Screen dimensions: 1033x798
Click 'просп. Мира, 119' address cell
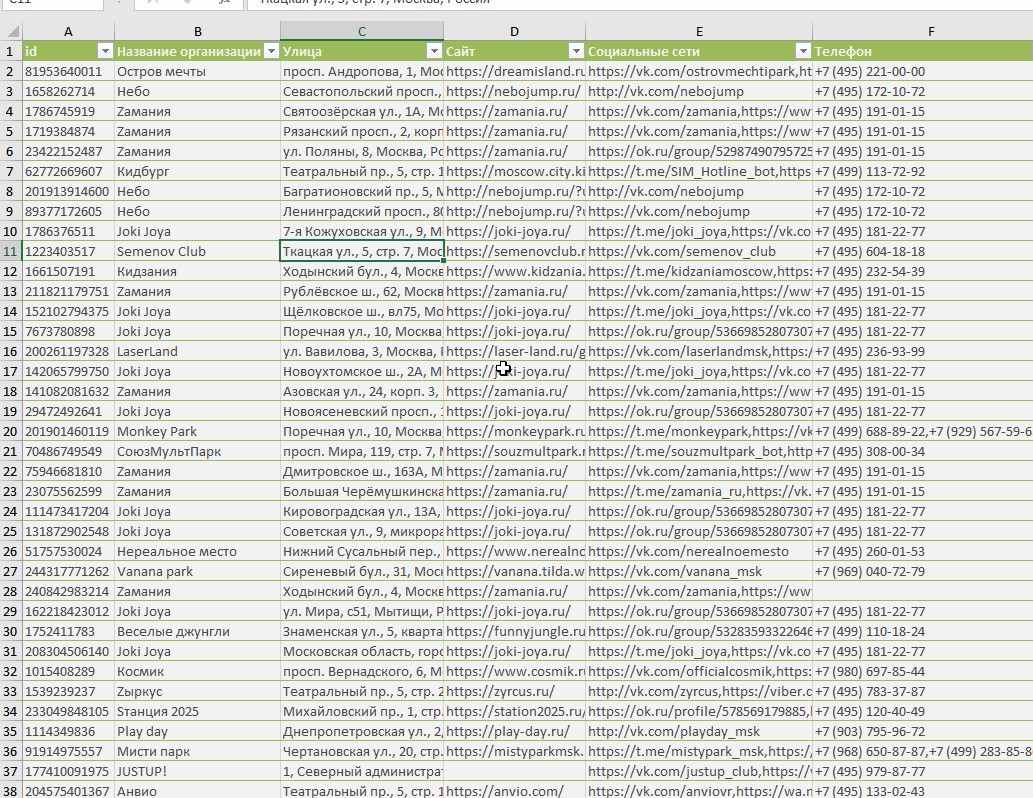pyautogui.click(x=362, y=451)
